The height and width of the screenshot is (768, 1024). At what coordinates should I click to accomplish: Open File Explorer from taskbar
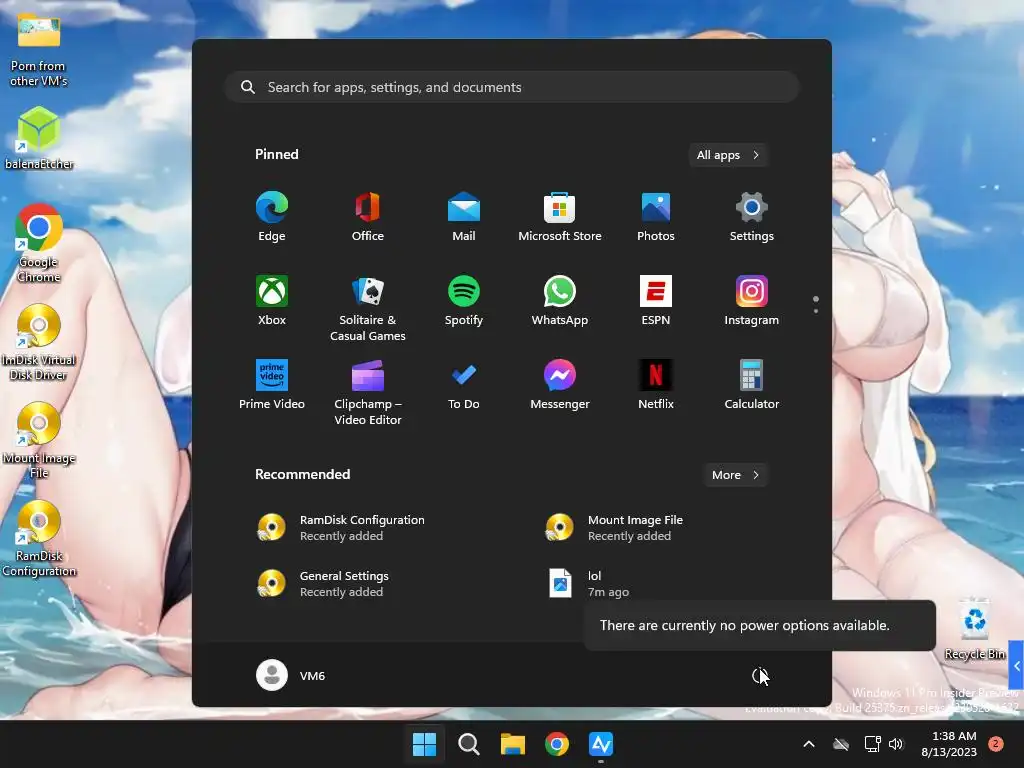tap(513, 744)
